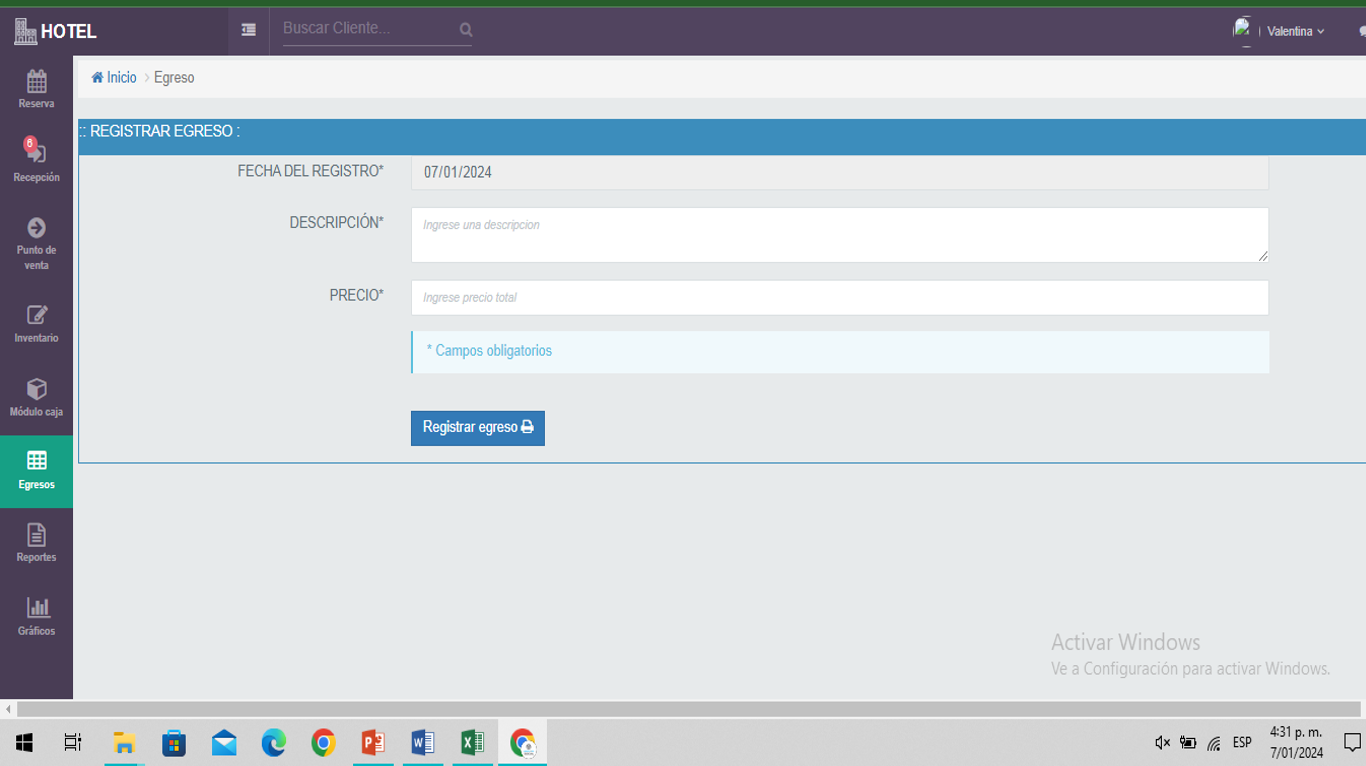Open Microsoft Store from taskbar
The width and height of the screenshot is (1366, 766).
tap(174, 743)
